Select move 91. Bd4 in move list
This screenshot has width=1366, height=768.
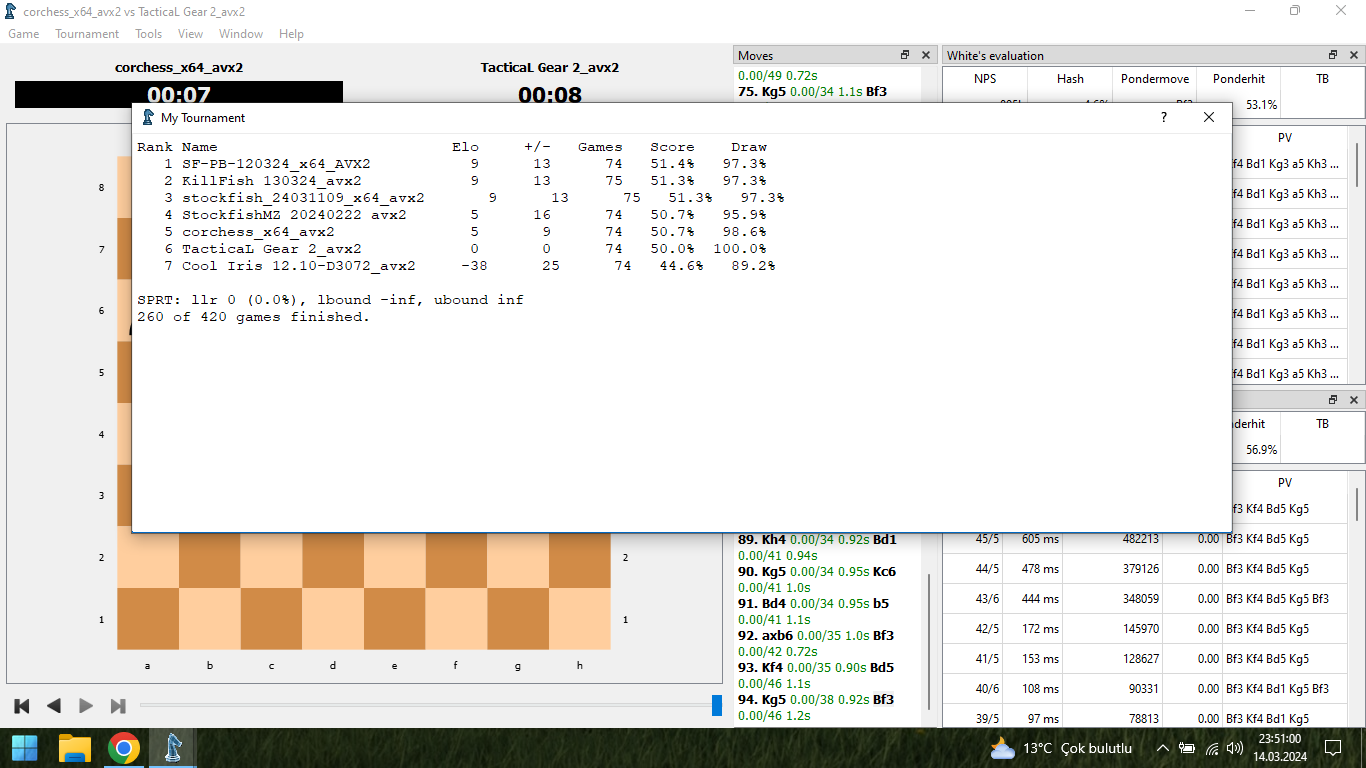762,603
